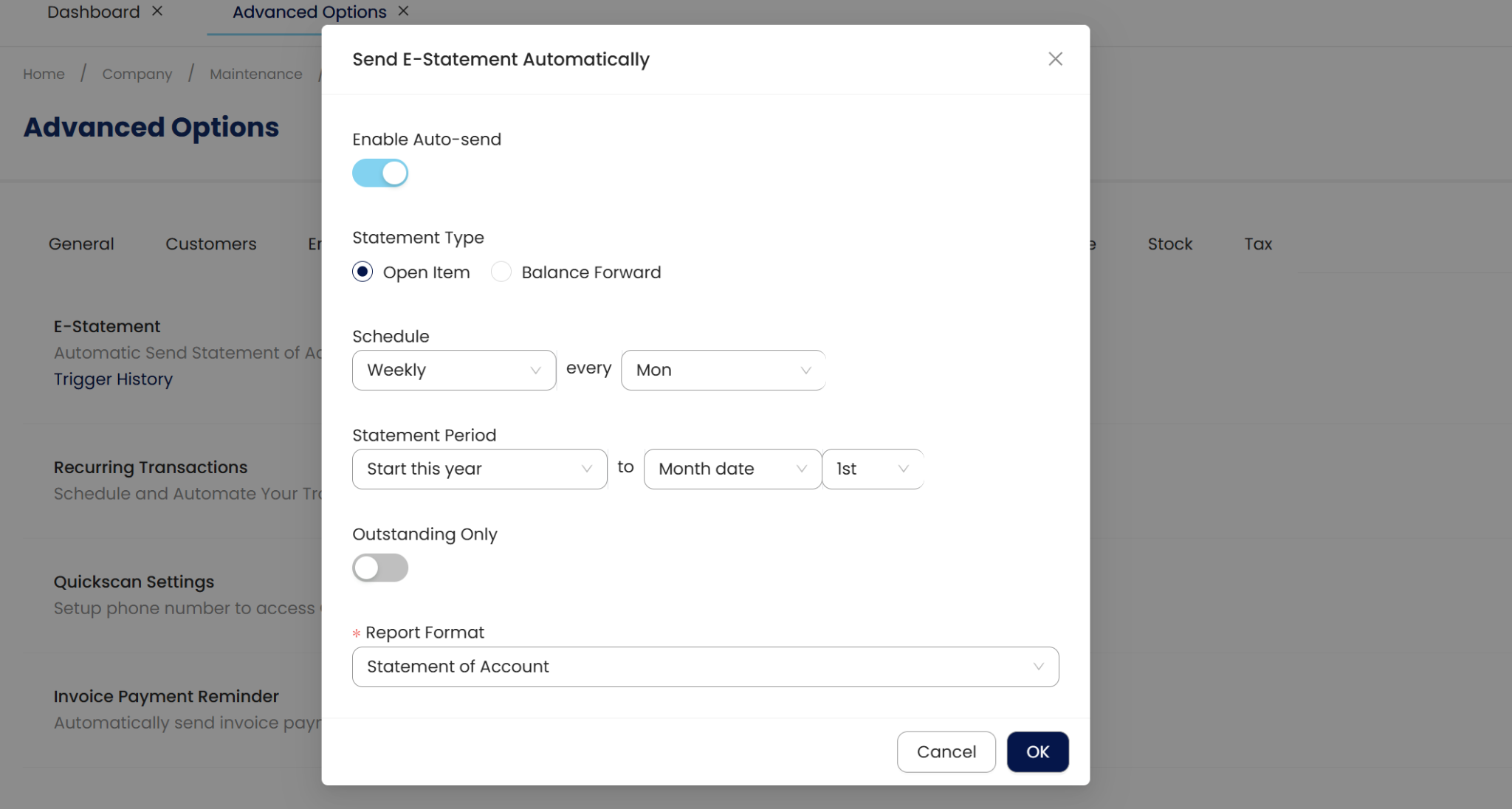The image size is (1512, 809).
Task: Close the Dashboard tab with X icon
Action: pyautogui.click(x=157, y=11)
